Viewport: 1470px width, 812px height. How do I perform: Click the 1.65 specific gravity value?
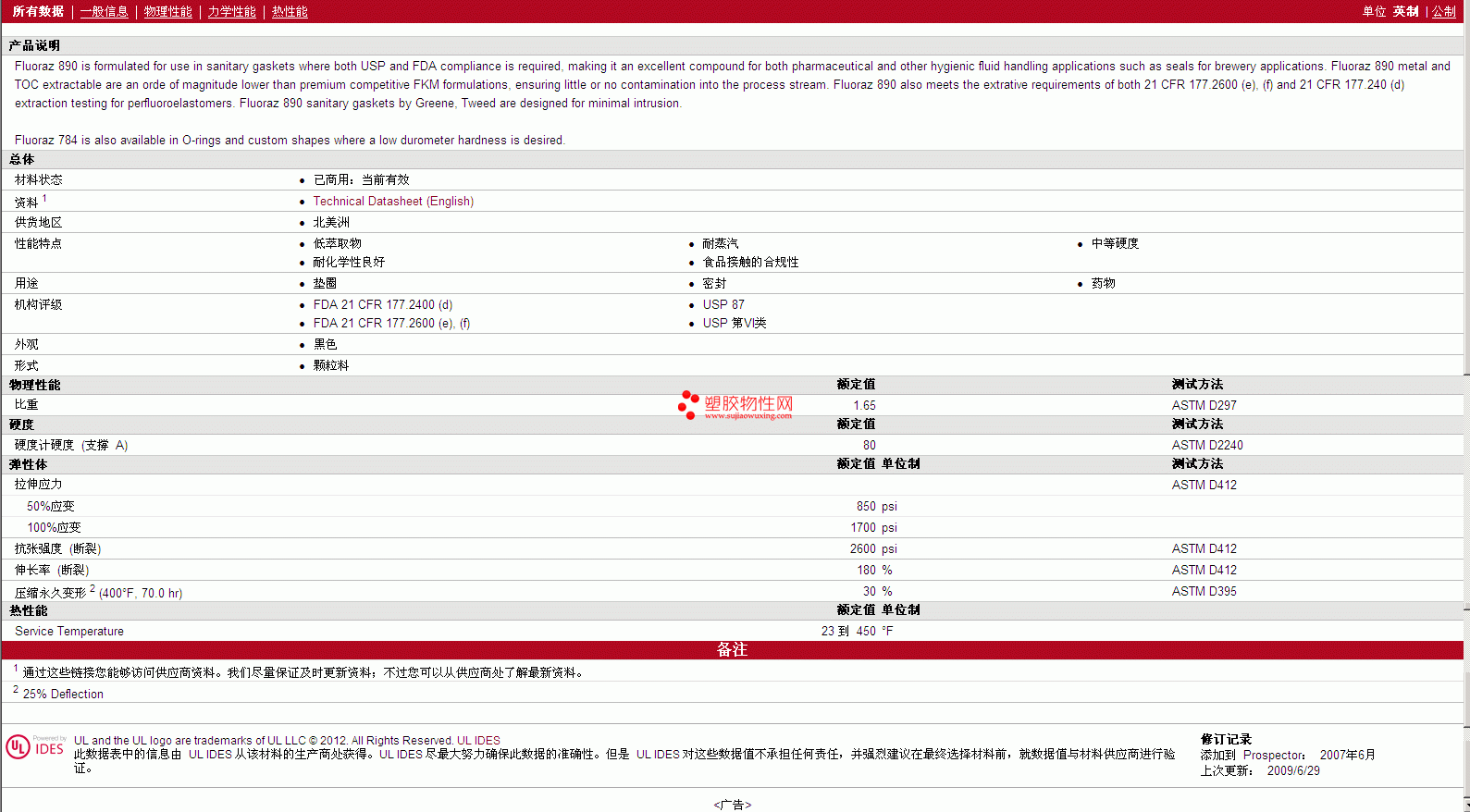[864, 405]
